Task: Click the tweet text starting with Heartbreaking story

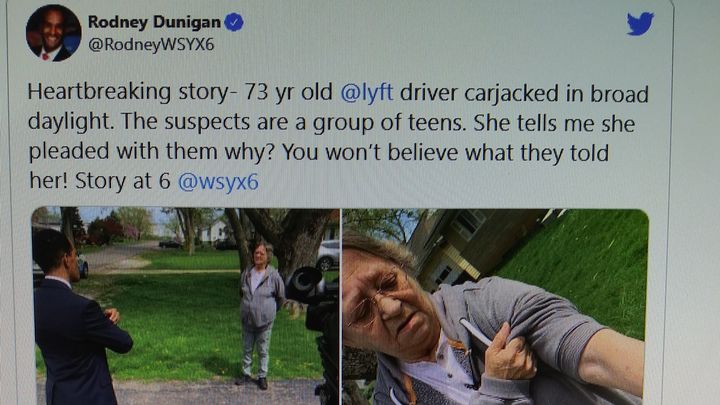Action: [x=338, y=137]
